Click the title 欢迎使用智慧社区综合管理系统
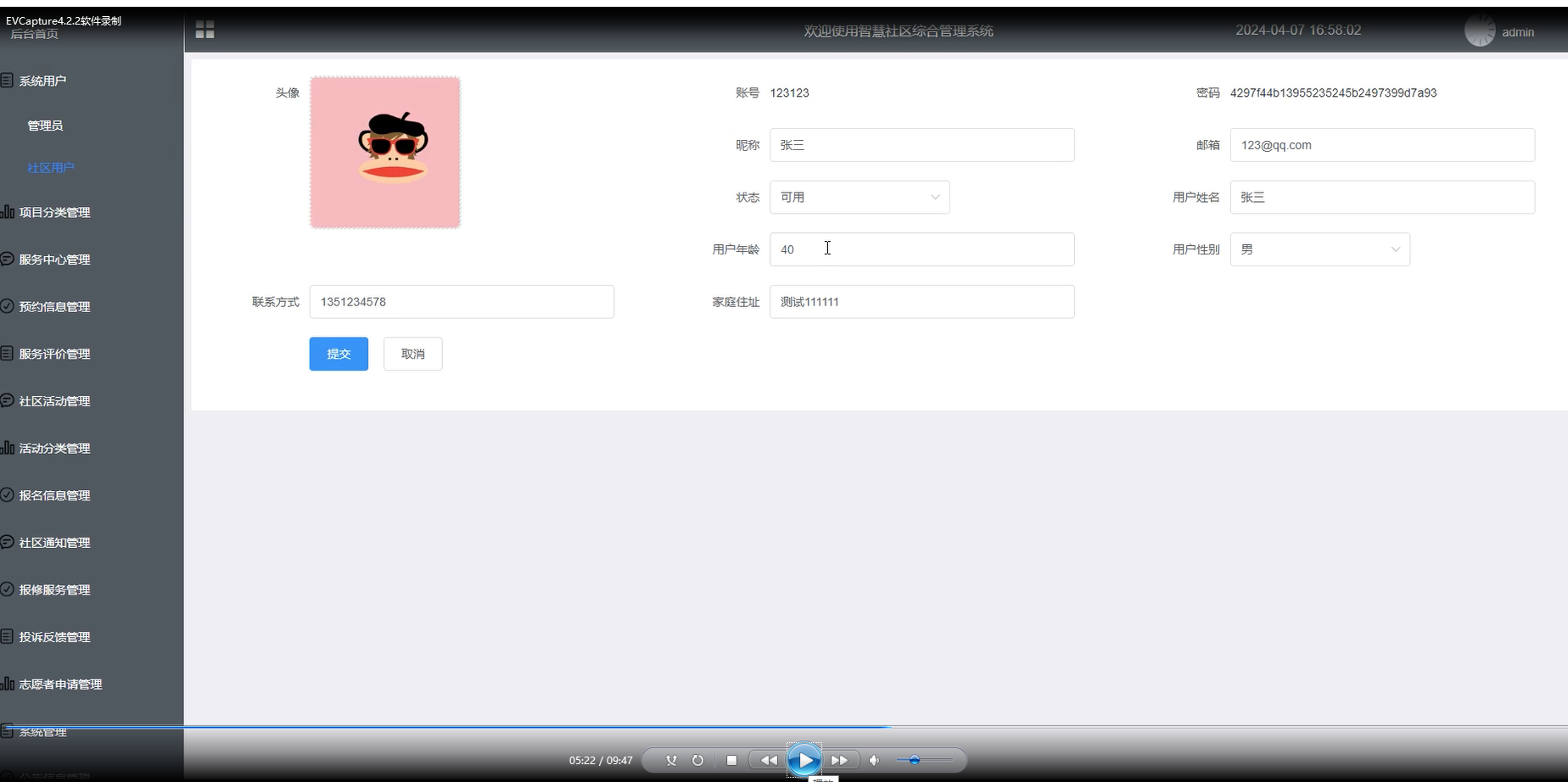Viewport: 1568px width, 782px height. point(899,31)
